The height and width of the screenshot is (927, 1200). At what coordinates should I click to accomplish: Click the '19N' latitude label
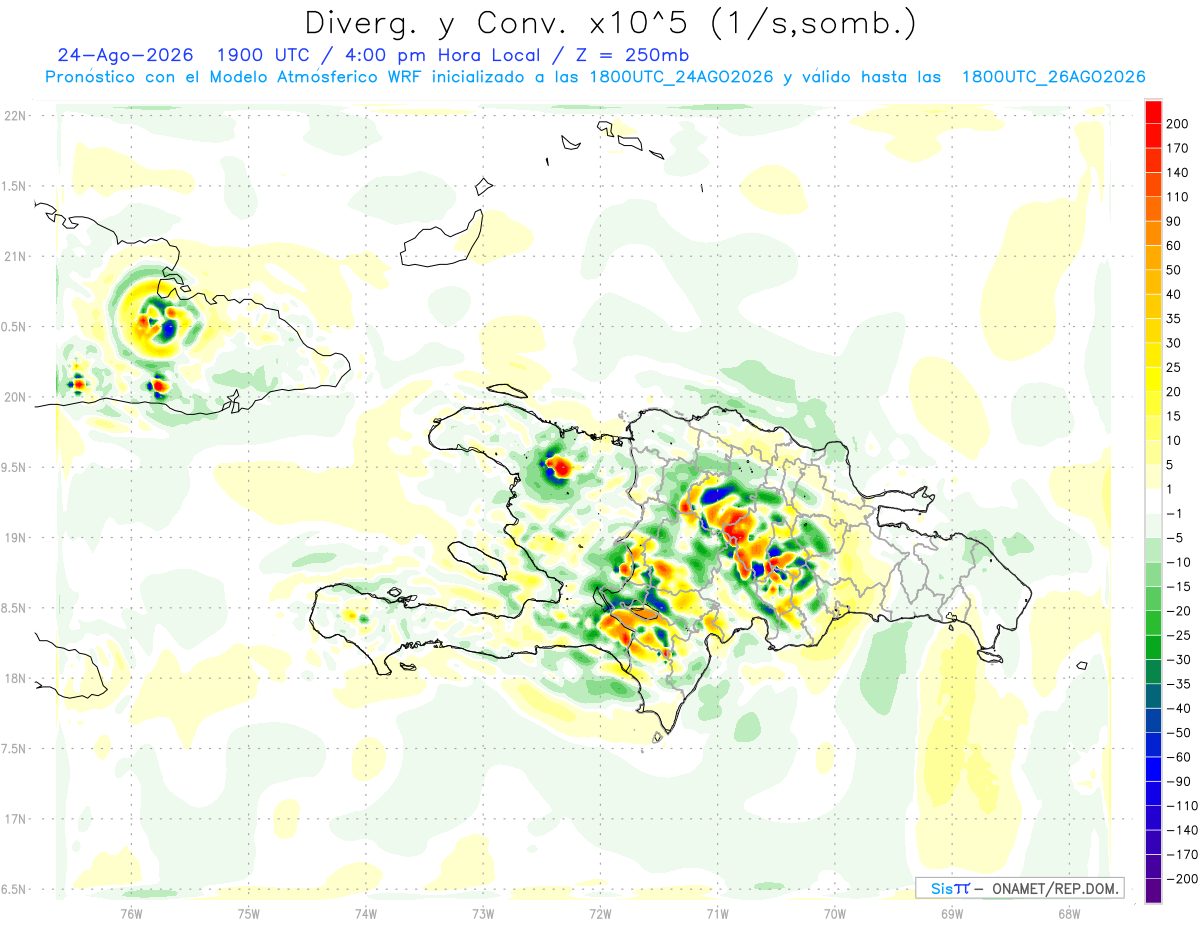click(15, 538)
